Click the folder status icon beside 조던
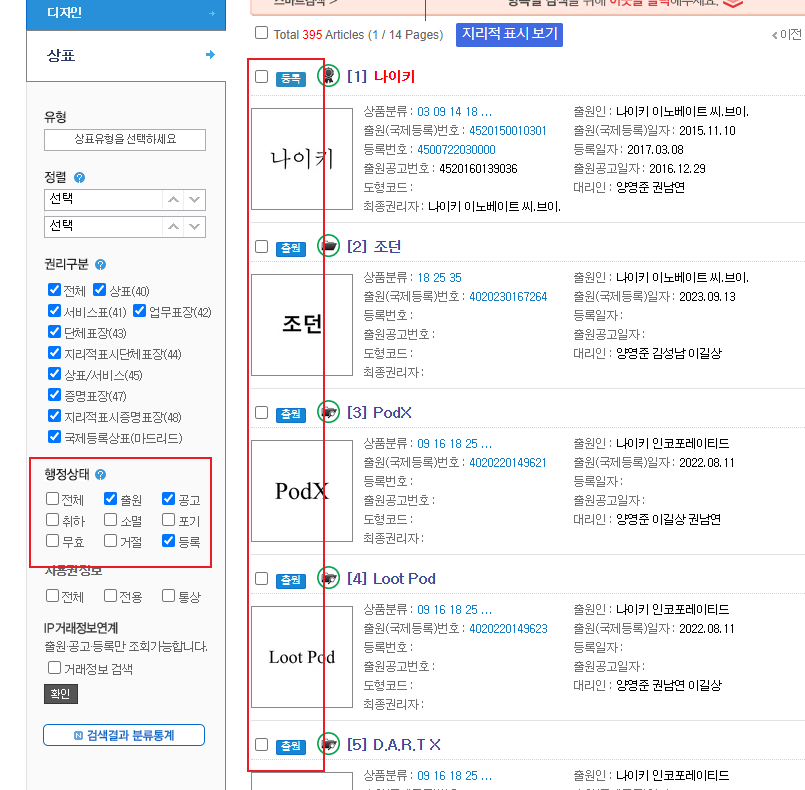805x790 pixels. [x=329, y=246]
